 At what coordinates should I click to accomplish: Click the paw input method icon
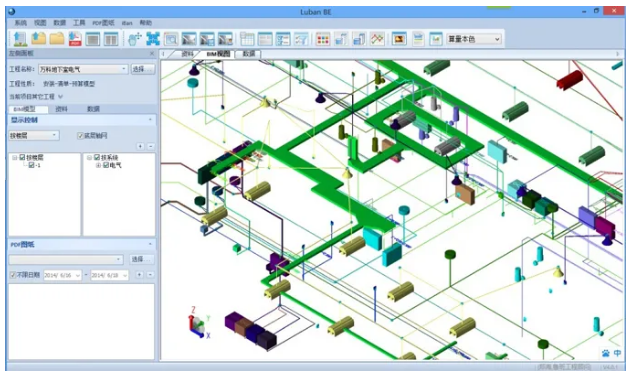pos(606,353)
